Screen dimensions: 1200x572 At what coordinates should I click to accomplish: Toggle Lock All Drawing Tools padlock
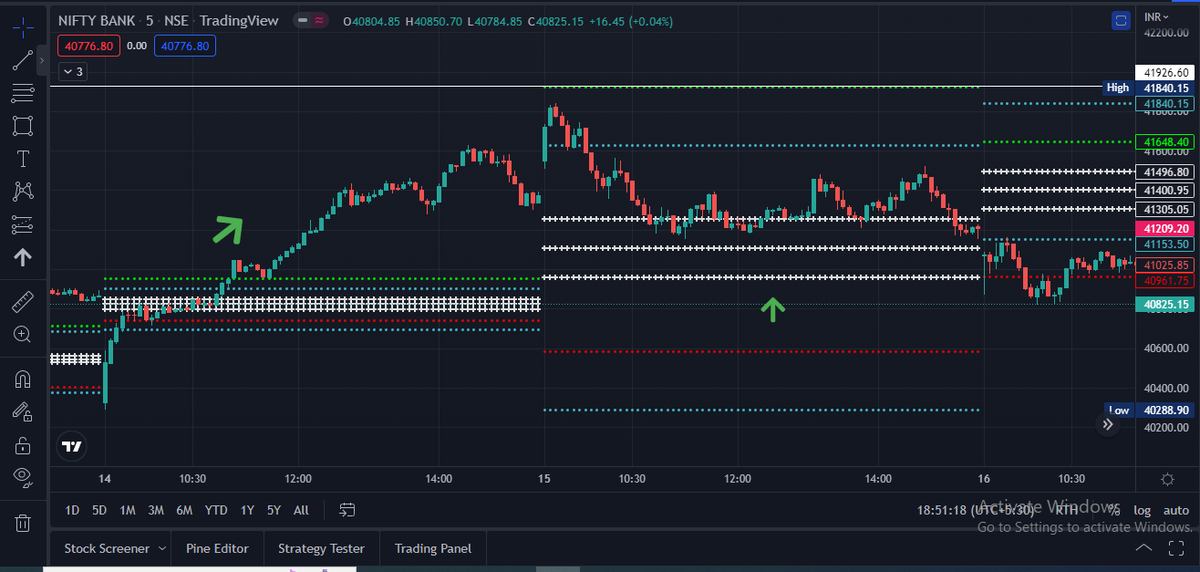pyautogui.click(x=22, y=445)
